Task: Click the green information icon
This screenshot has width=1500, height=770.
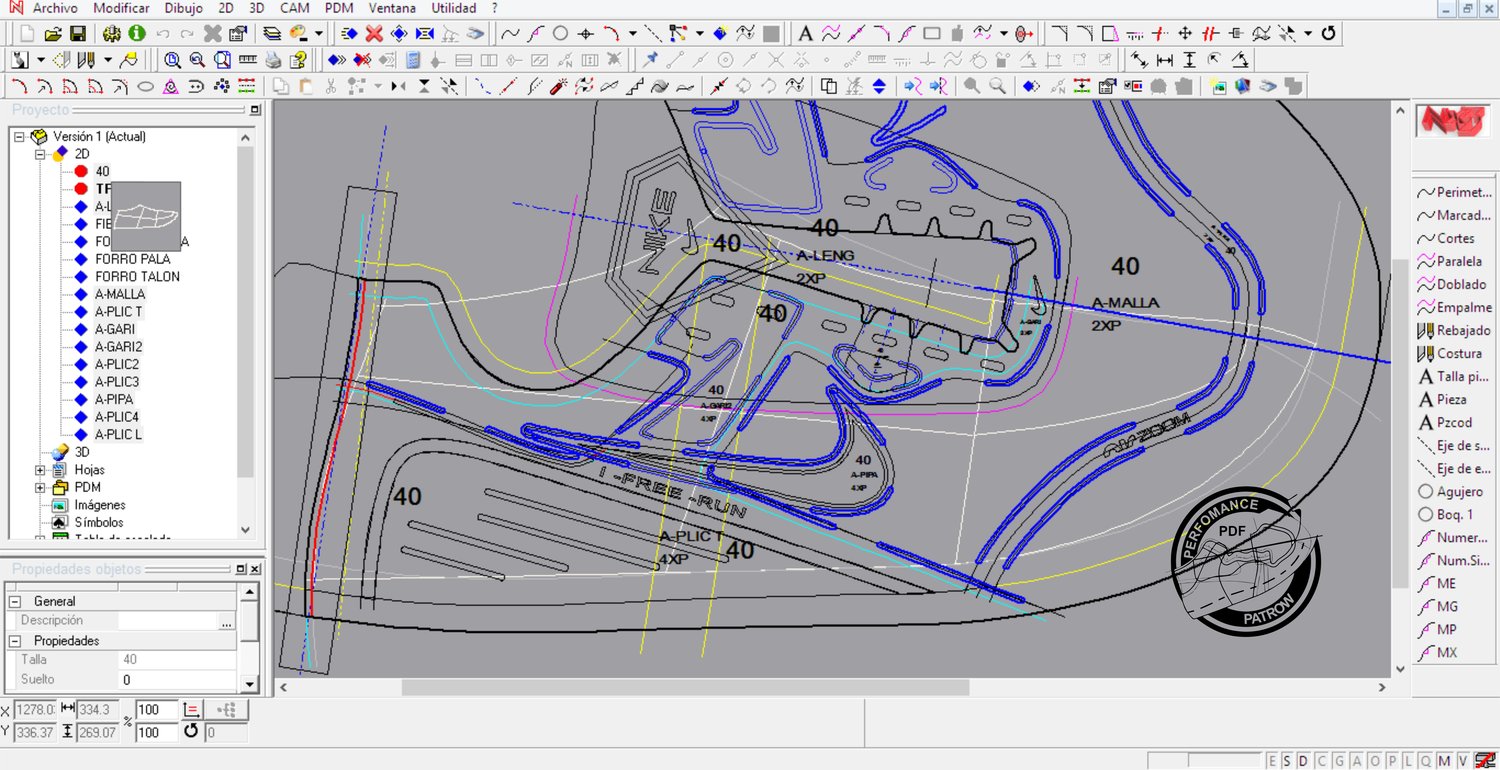Action: click(x=137, y=34)
